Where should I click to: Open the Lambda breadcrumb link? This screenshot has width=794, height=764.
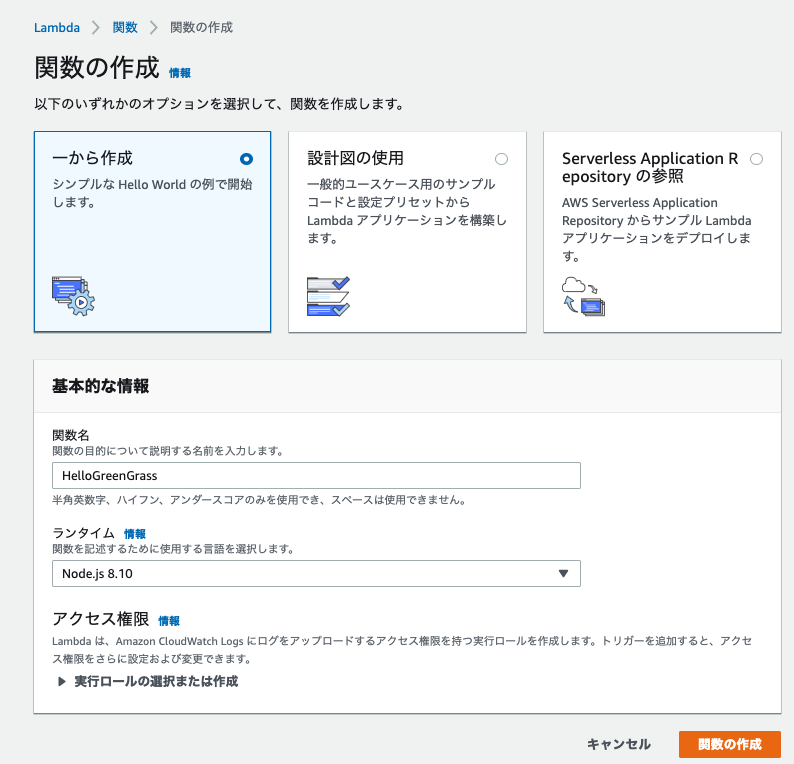coord(57,27)
